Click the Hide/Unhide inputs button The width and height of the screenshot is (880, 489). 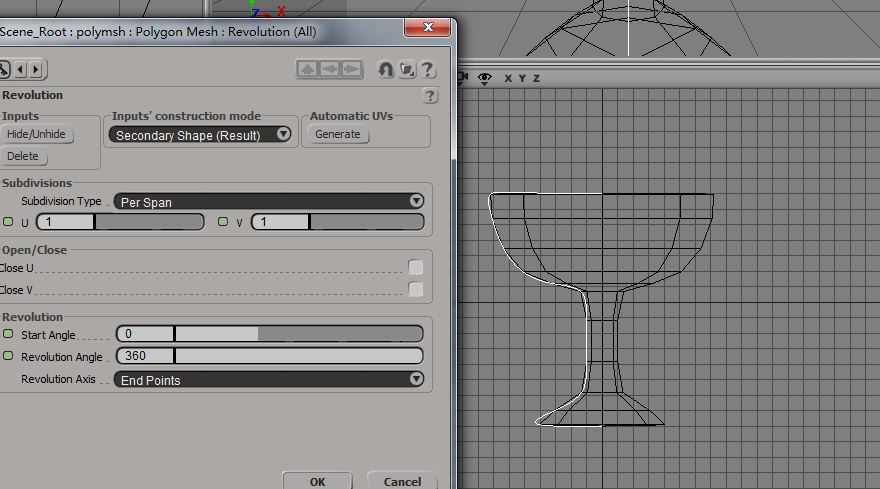[x=36, y=134]
